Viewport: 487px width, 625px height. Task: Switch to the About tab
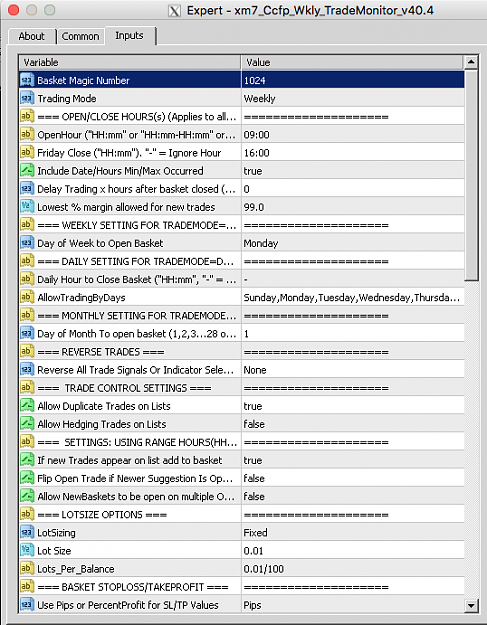coord(31,36)
